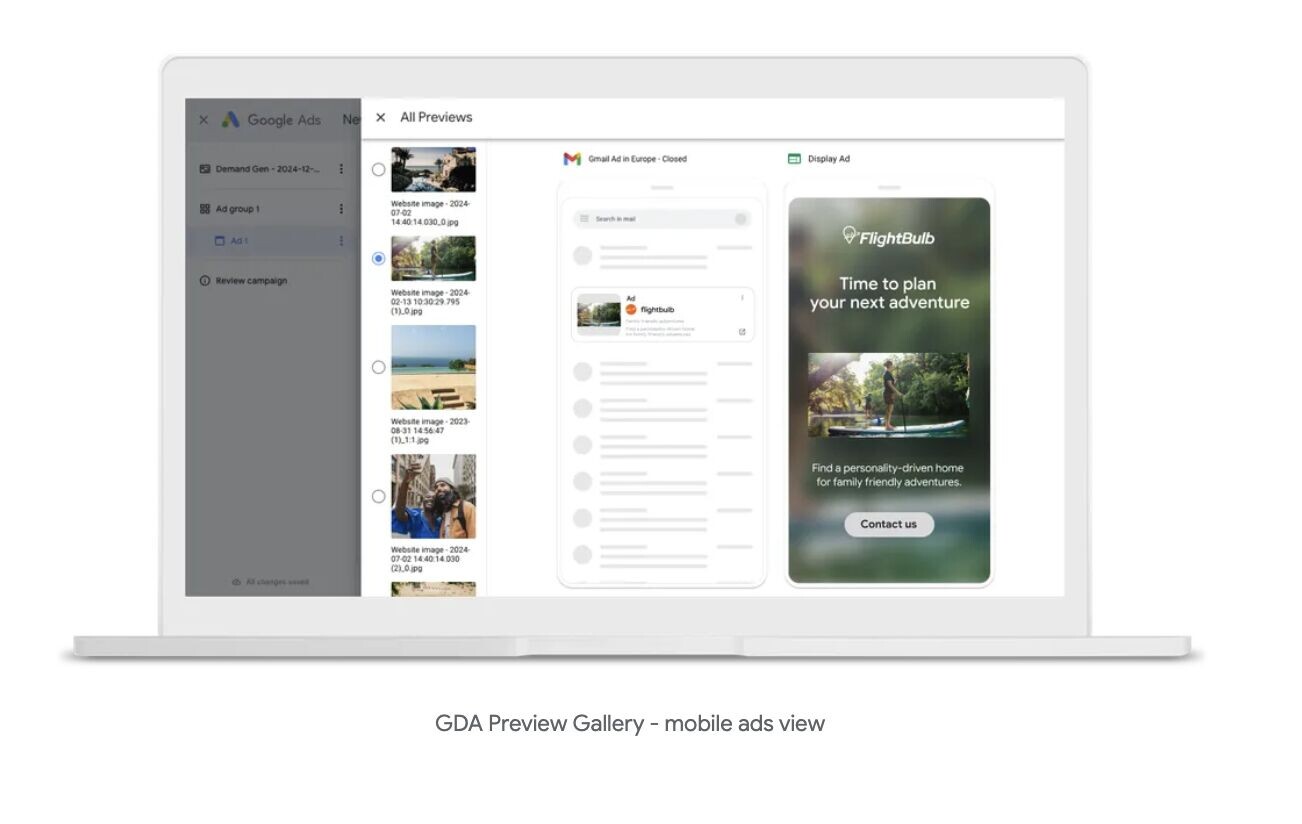Click the Review campaign info icon
The image size is (1302, 824).
point(205,281)
